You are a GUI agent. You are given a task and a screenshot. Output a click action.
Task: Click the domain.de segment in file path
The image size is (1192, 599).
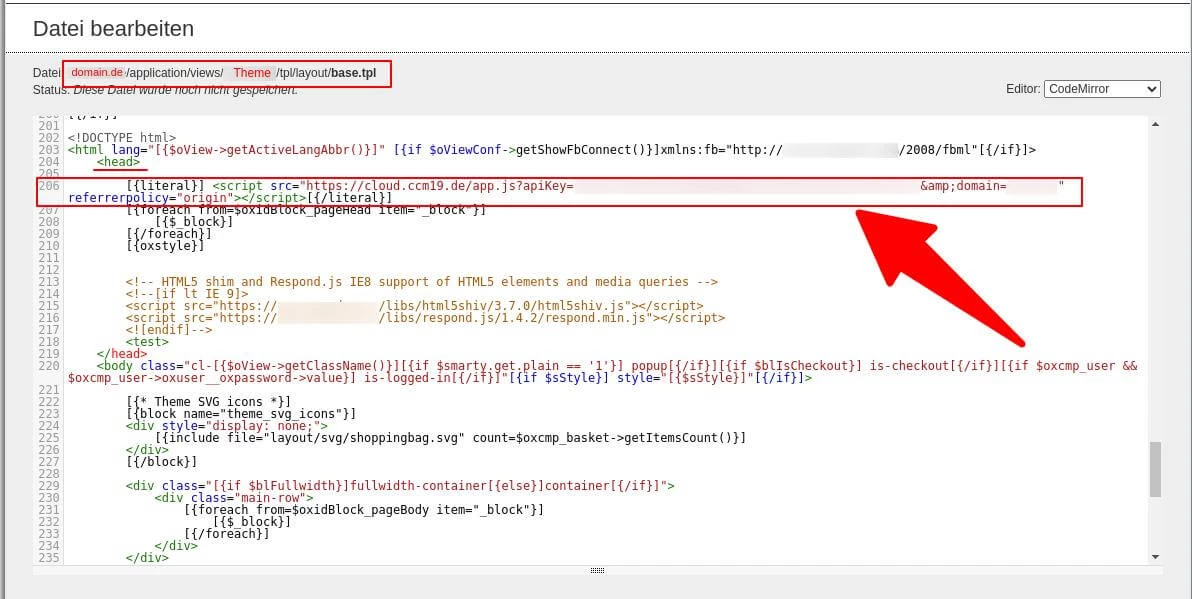click(96, 73)
